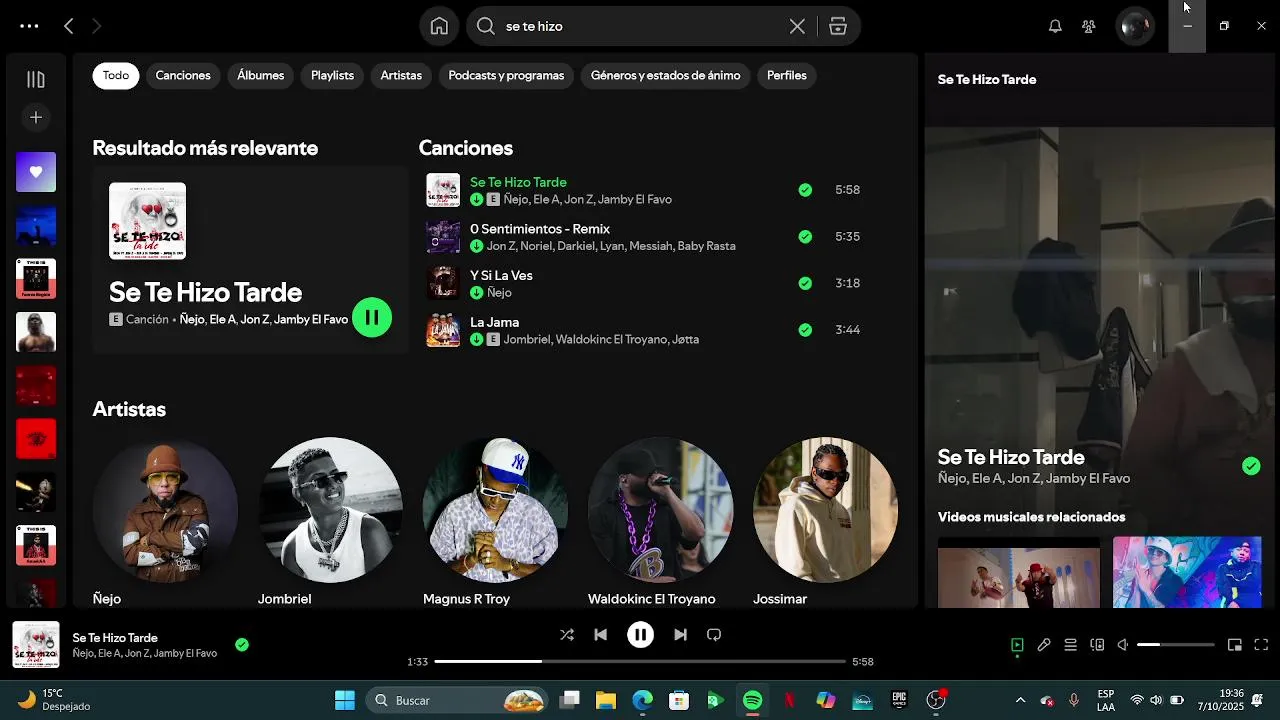Open the notifications bell

tap(1055, 27)
